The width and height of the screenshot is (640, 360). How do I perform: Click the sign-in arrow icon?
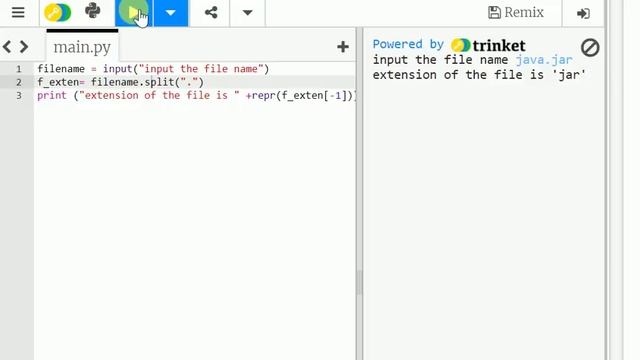point(583,13)
